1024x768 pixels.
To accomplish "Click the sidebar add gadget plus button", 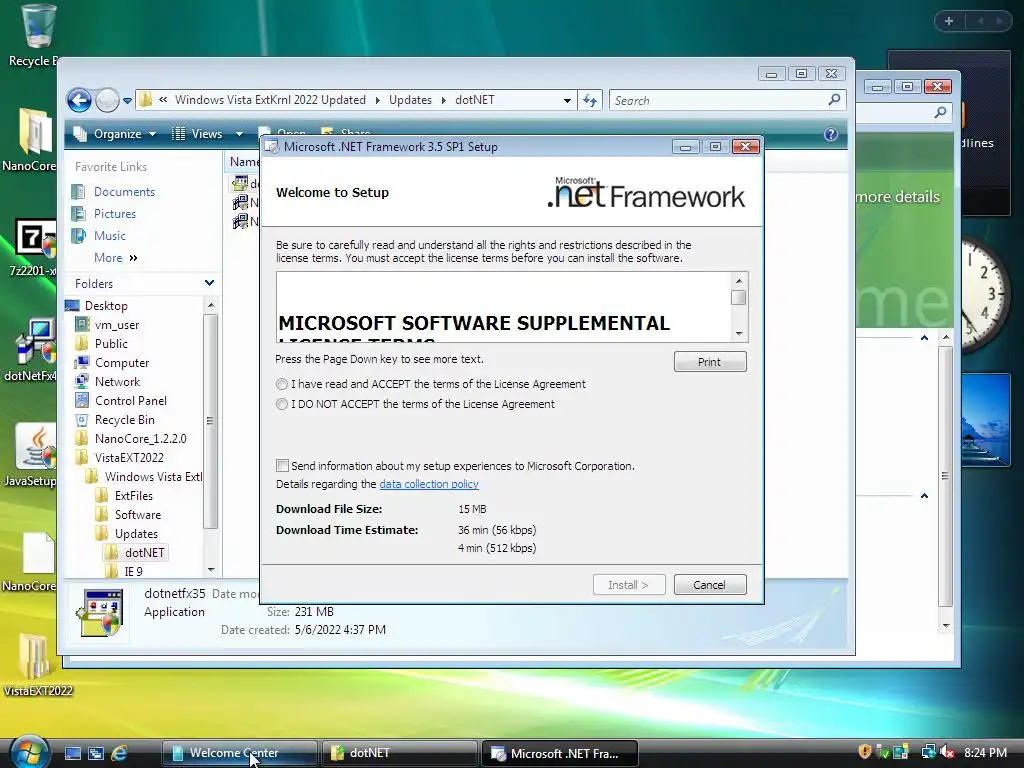I will (949, 21).
